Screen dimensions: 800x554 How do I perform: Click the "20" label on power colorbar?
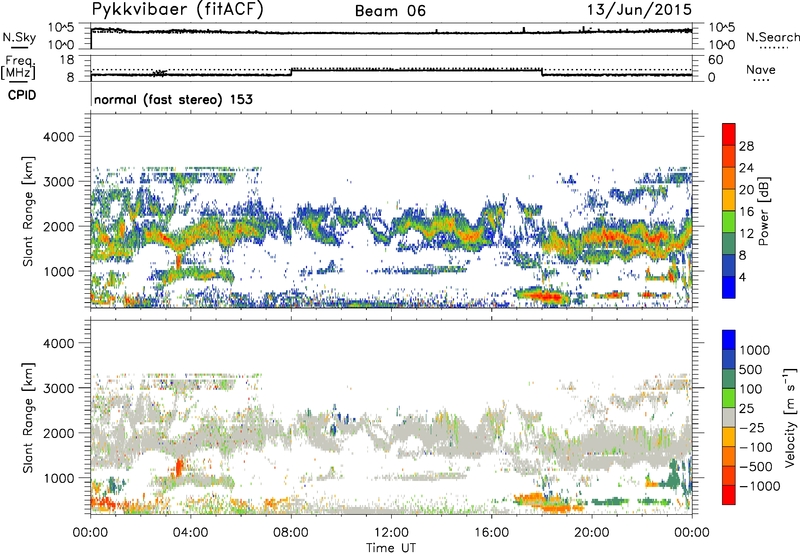(746, 190)
